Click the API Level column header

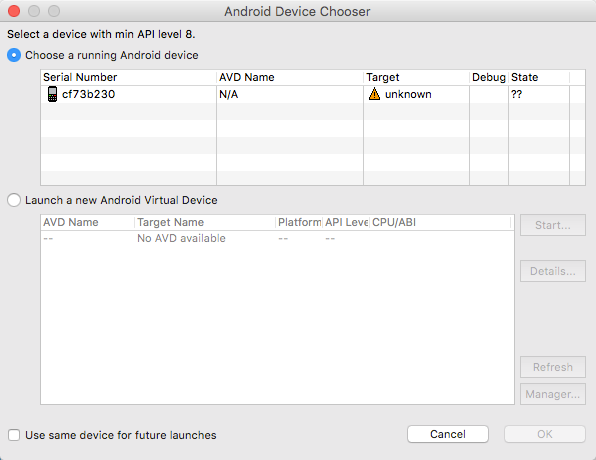tap(346, 222)
